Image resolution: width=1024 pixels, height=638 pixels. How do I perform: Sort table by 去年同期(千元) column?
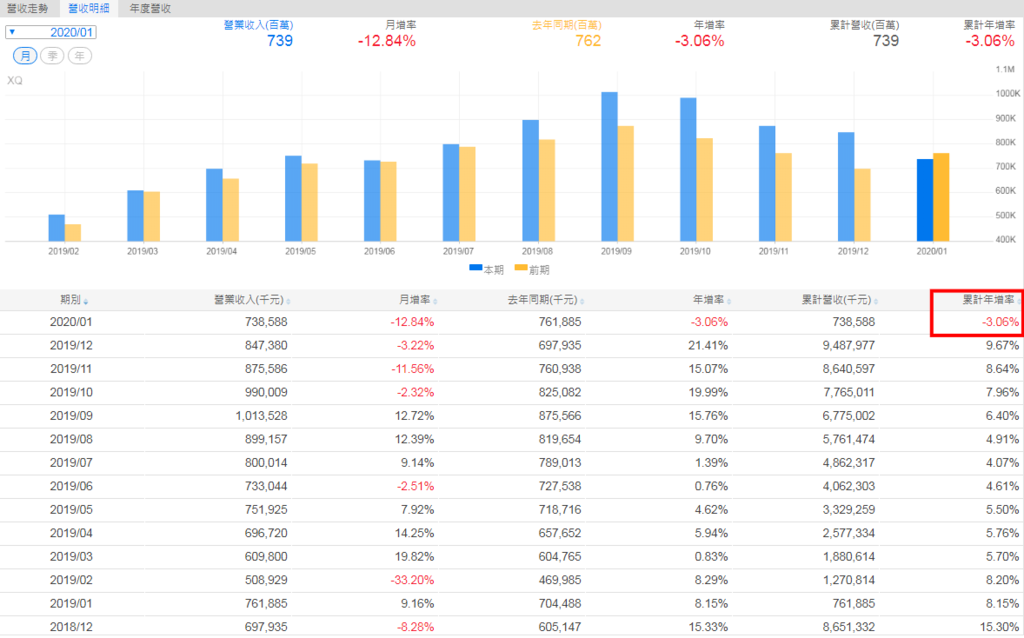(x=546, y=300)
